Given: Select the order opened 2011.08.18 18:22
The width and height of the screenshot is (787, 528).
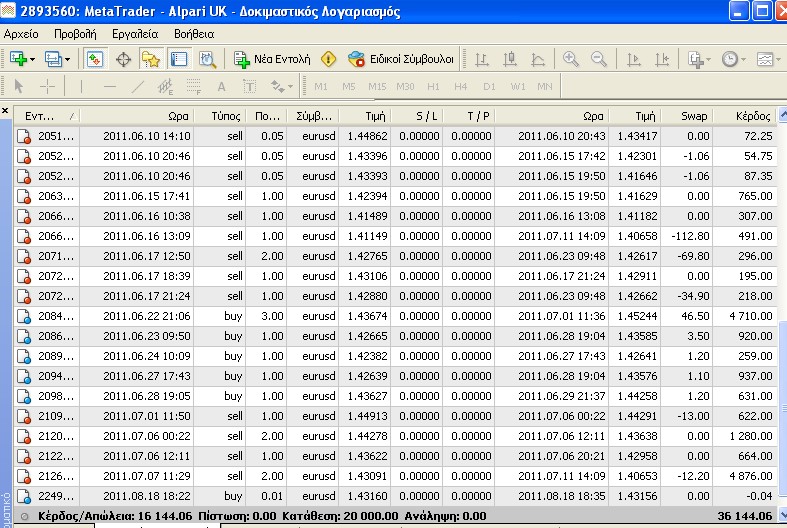Looking at the screenshot, I should 396,496.
